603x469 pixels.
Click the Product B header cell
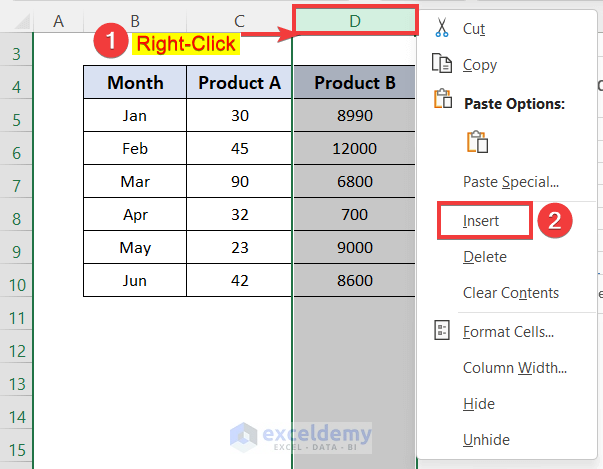click(x=355, y=83)
